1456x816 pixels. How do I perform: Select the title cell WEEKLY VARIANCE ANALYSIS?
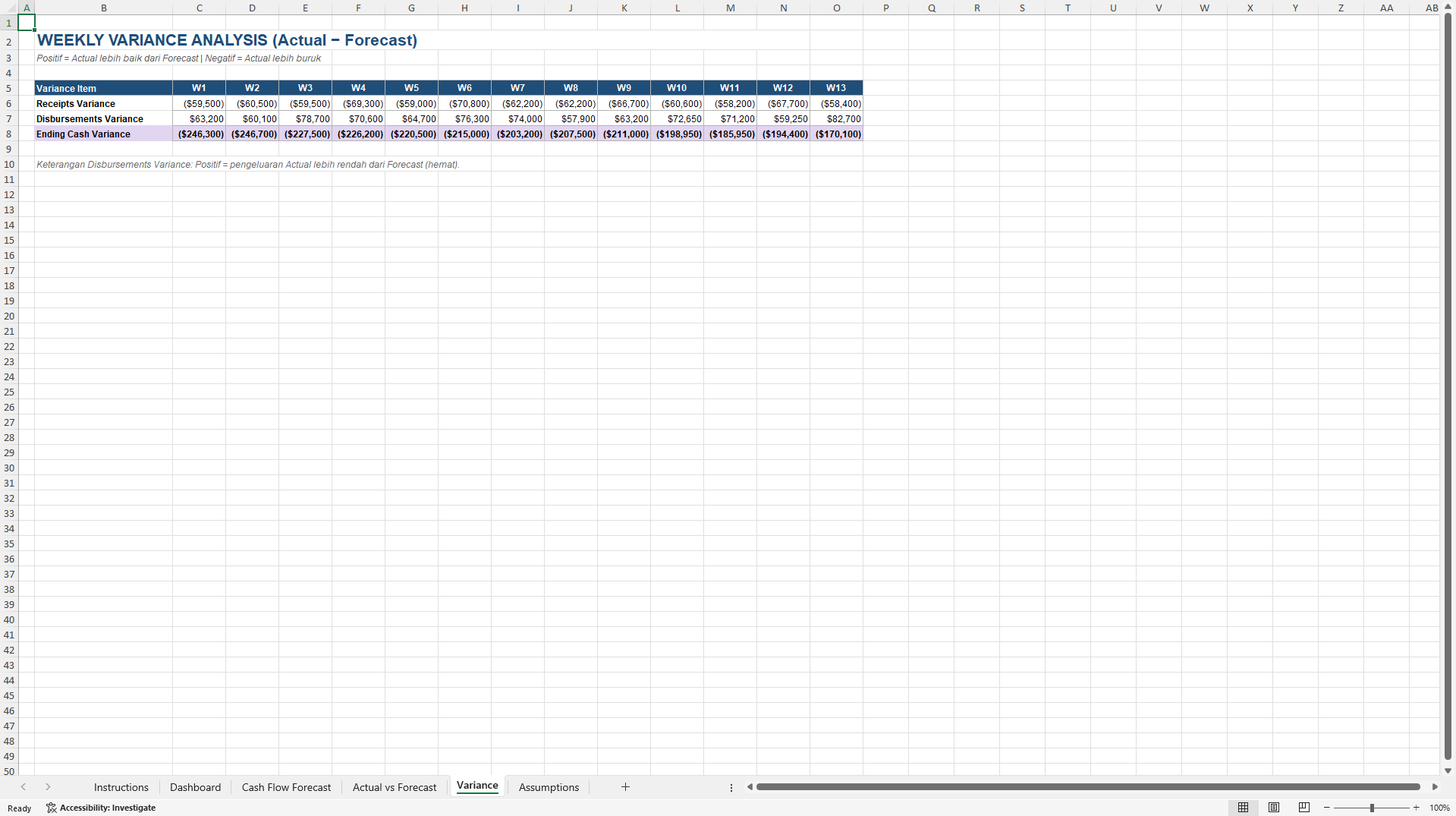click(x=227, y=40)
